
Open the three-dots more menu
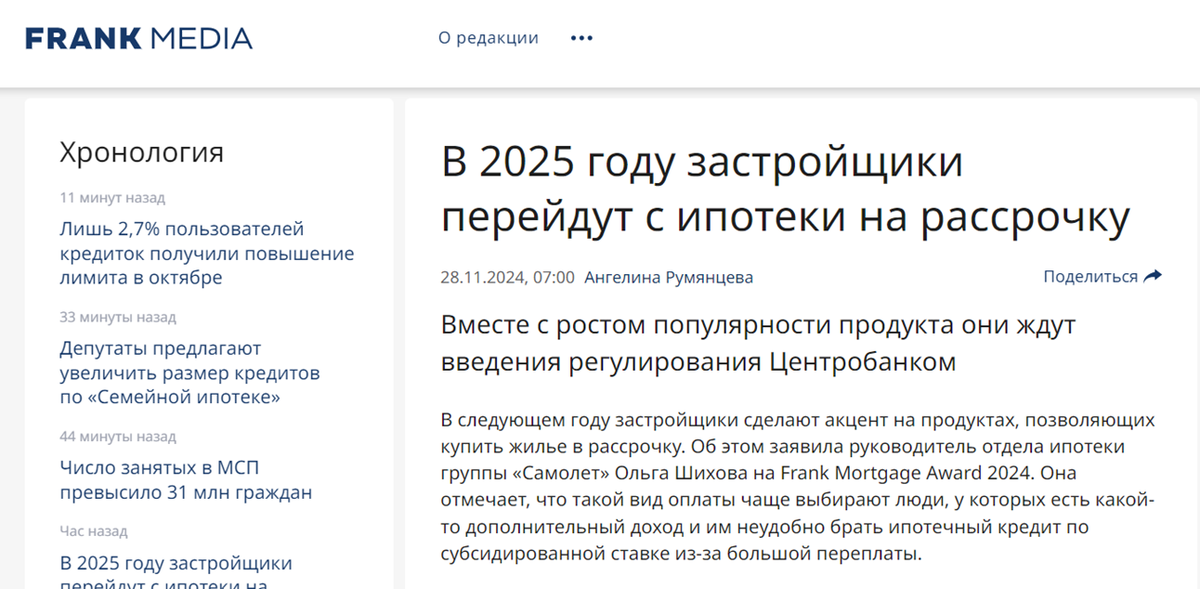point(582,38)
